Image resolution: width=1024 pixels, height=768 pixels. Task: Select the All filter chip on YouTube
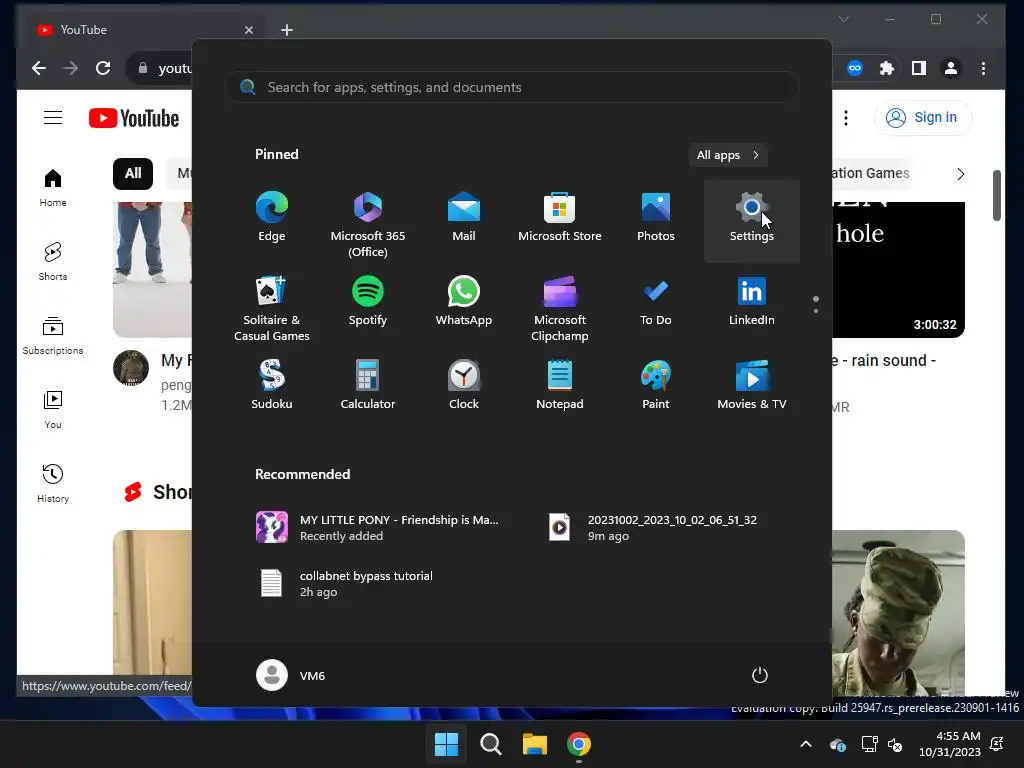pos(133,173)
